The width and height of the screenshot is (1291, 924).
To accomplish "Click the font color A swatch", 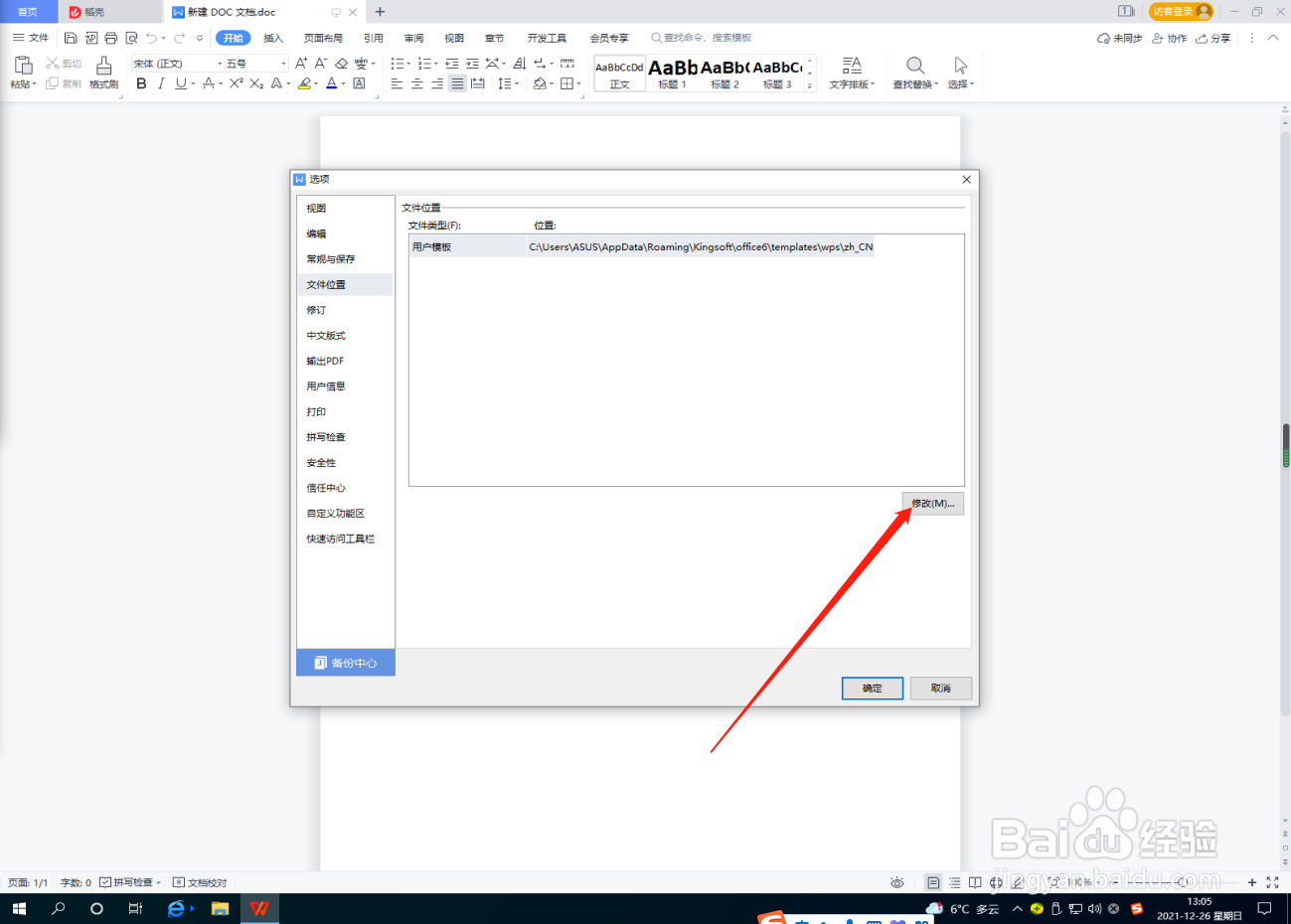I will [x=332, y=83].
